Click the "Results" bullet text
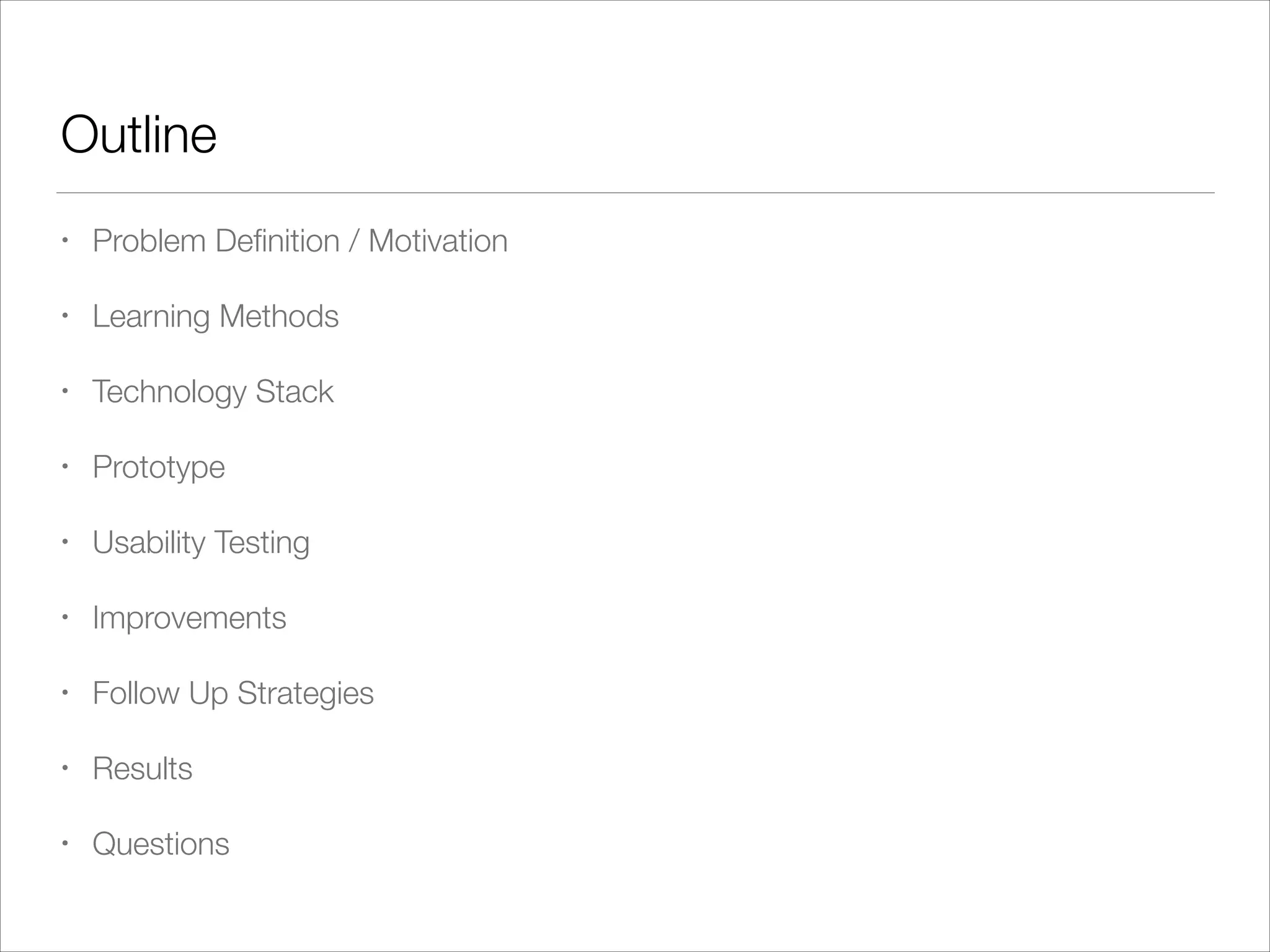 point(142,769)
